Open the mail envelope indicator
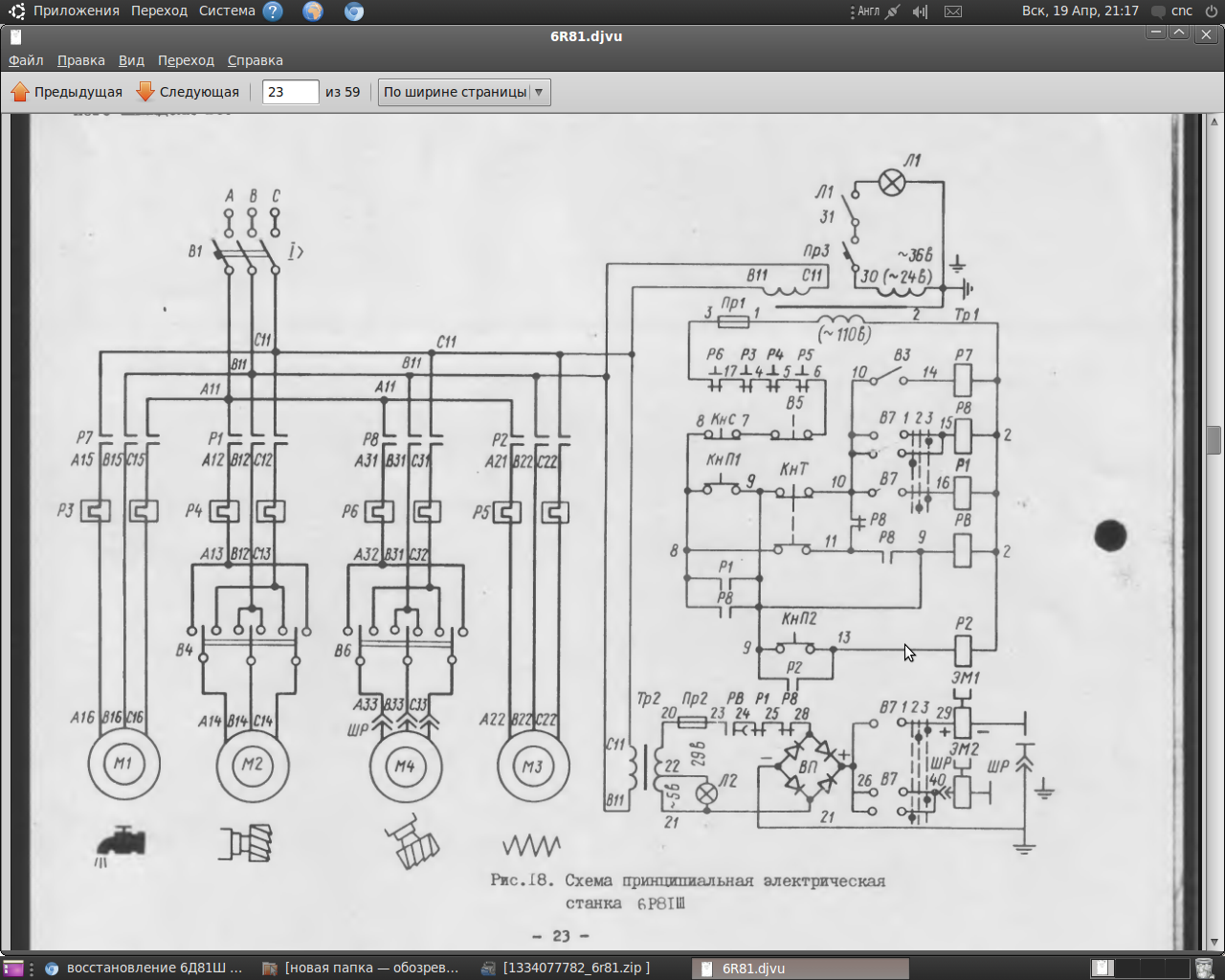The width and height of the screenshot is (1225, 980). (x=953, y=11)
